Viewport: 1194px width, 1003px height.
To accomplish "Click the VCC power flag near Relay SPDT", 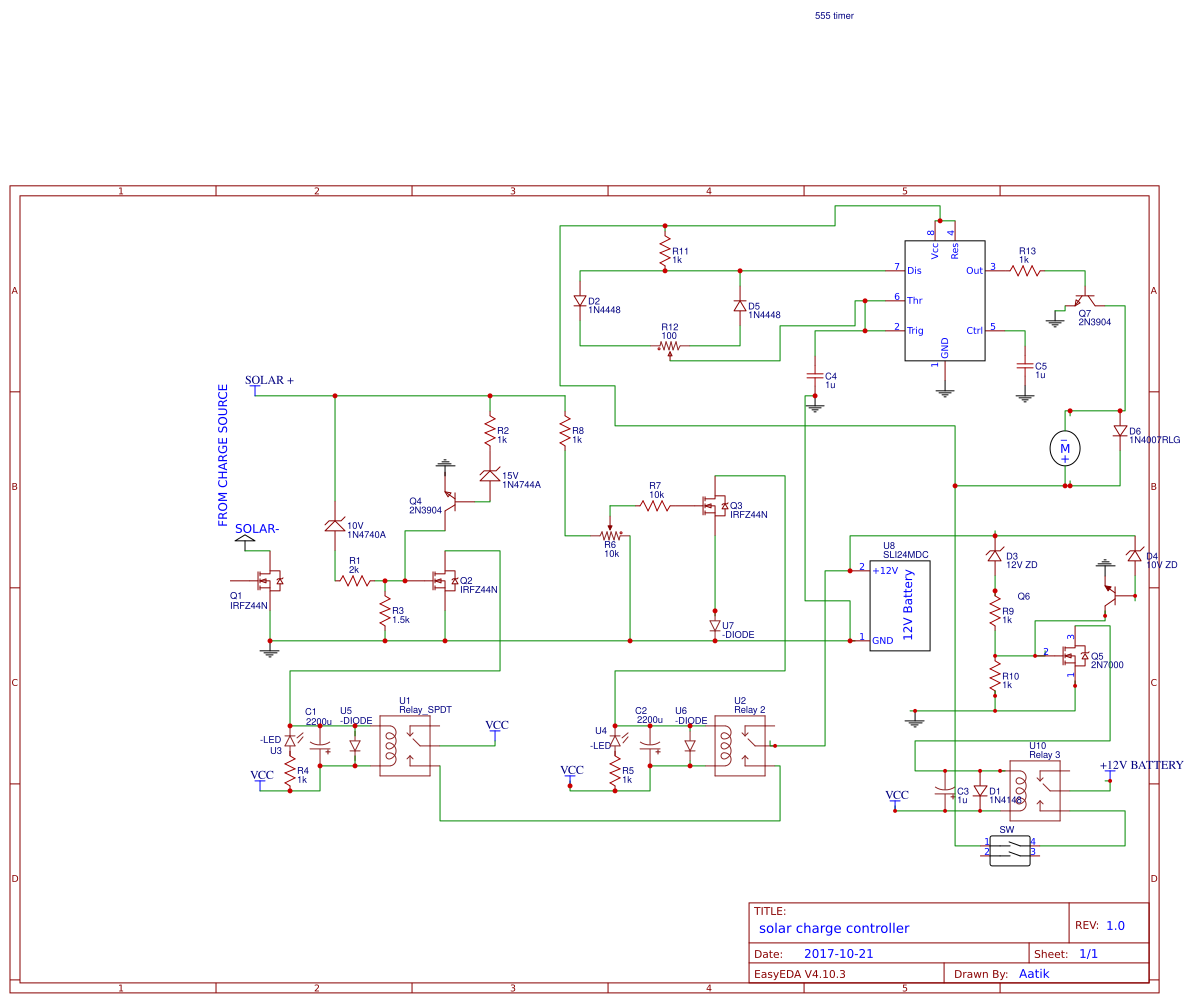I will click(x=494, y=726).
